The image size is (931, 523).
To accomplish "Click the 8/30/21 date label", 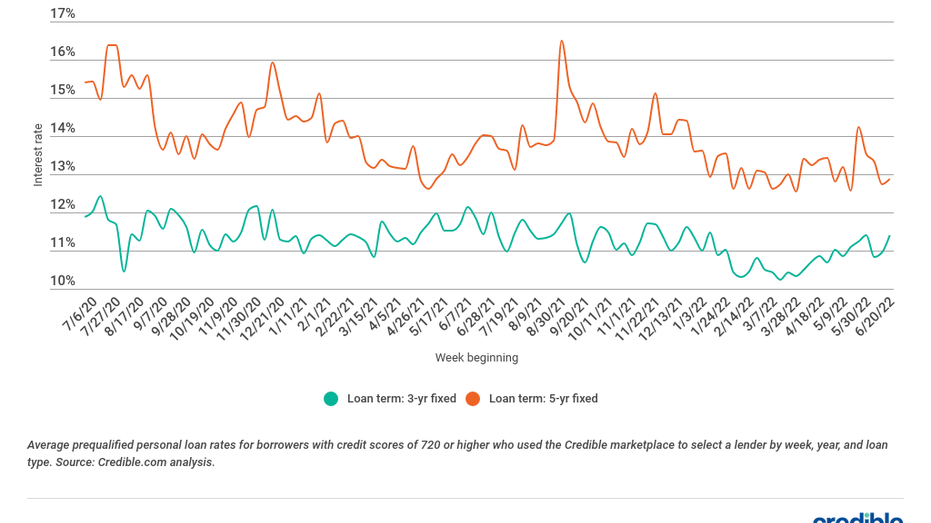I will (x=546, y=316).
